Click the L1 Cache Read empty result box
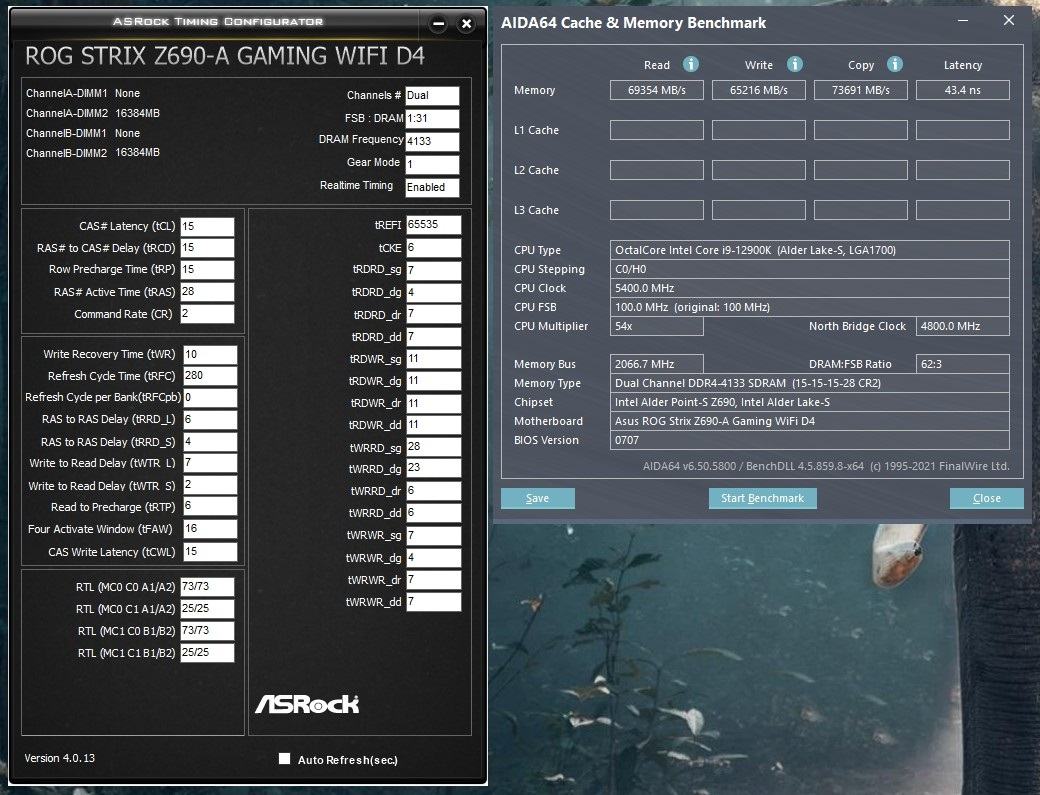The image size is (1040, 795). (657, 130)
